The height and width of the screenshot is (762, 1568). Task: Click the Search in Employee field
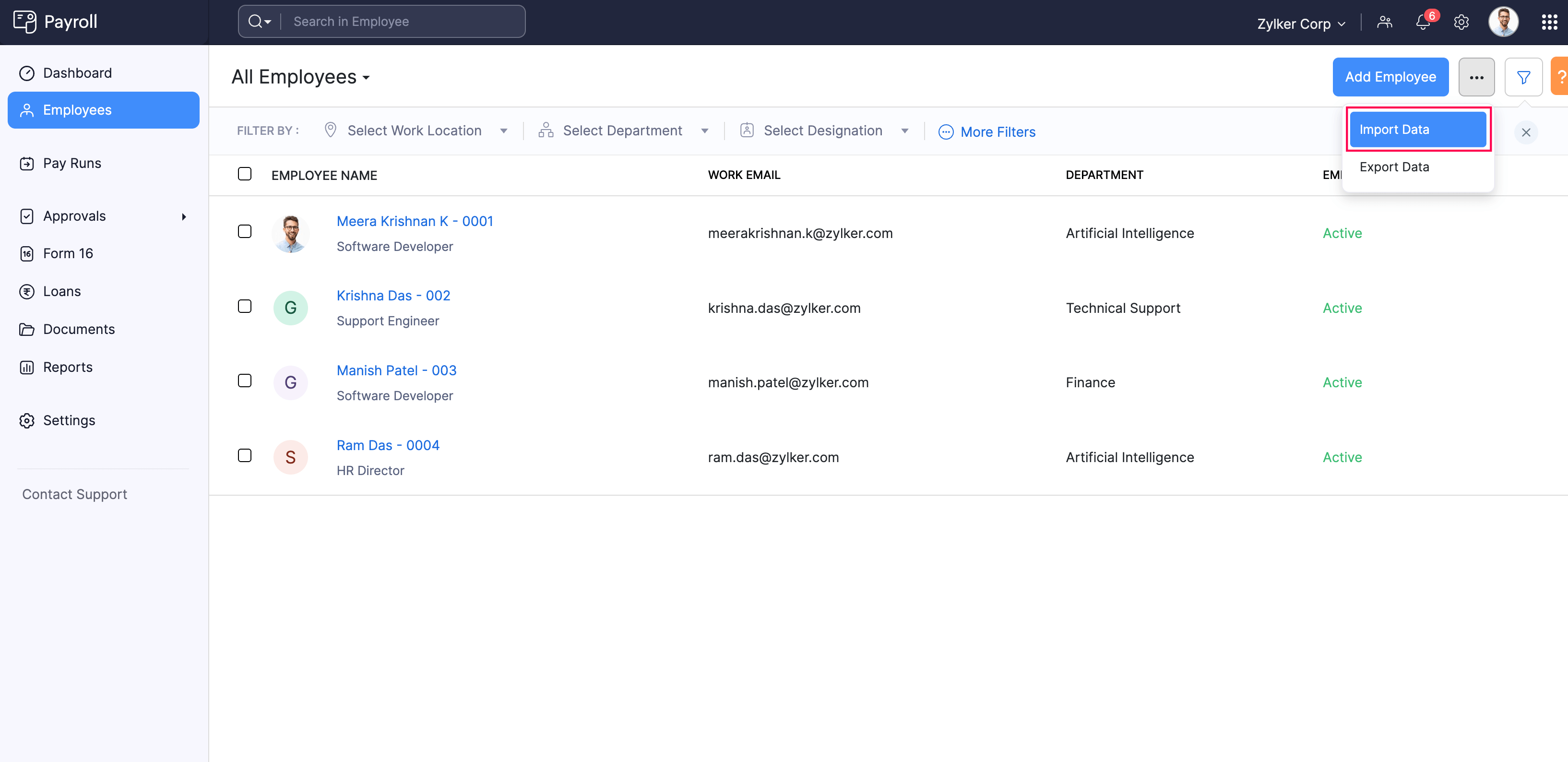click(x=402, y=22)
